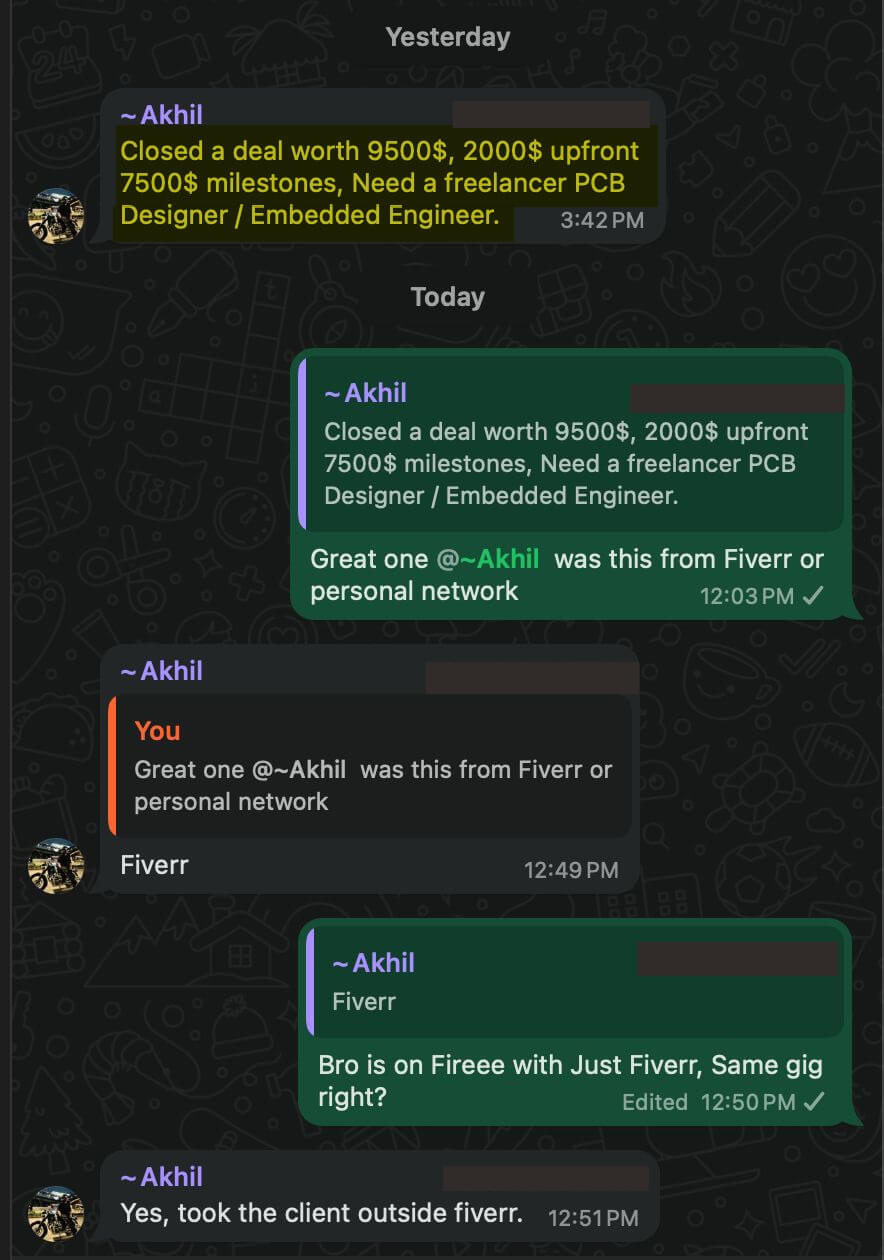
Task: Click Akhil's avatar beside the 3:42 PM message
Action: click(56, 216)
